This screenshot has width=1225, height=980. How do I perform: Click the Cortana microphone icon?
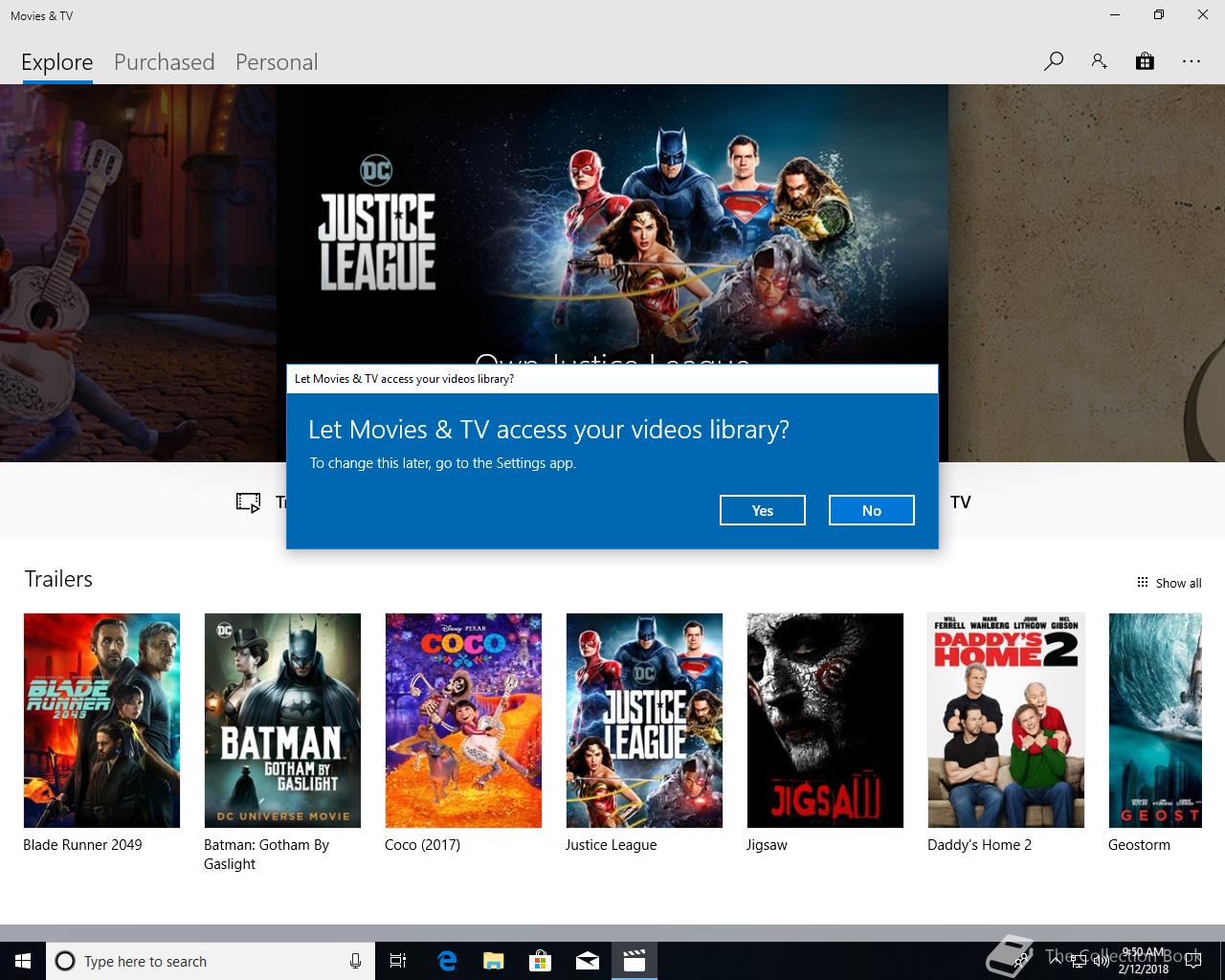355,961
